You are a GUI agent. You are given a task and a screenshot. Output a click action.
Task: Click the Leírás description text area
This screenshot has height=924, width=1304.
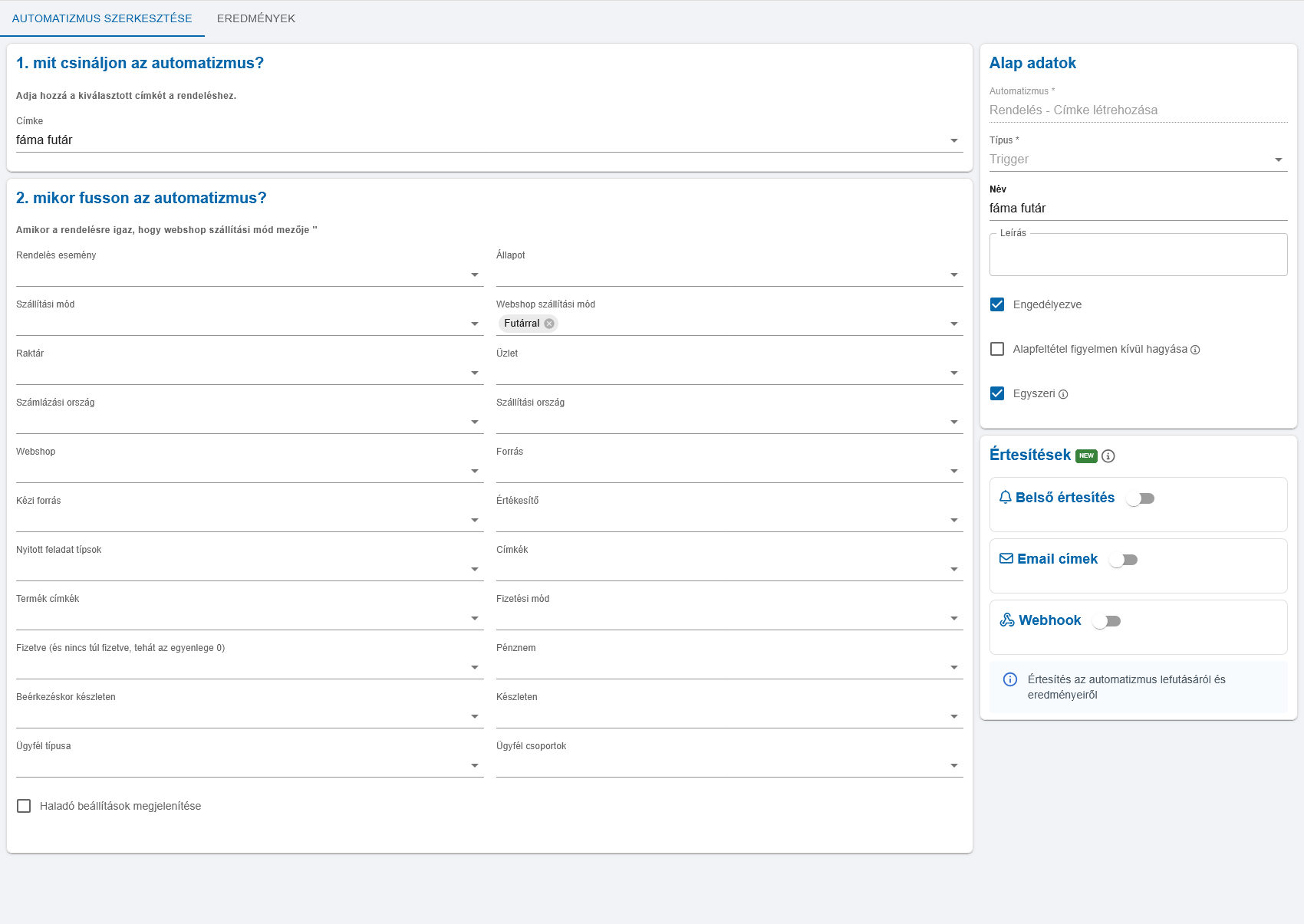coord(1138,256)
